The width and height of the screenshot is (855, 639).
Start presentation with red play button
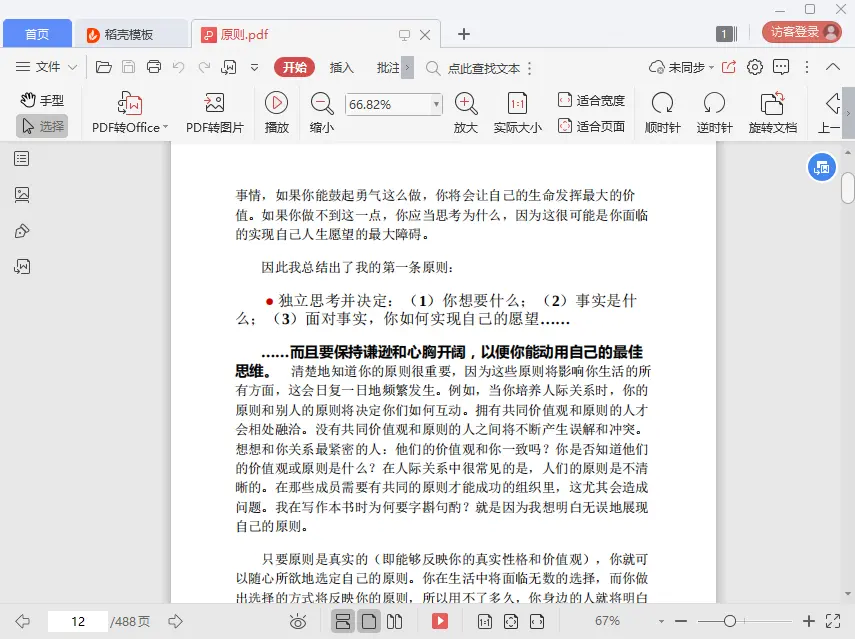tap(439, 621)
